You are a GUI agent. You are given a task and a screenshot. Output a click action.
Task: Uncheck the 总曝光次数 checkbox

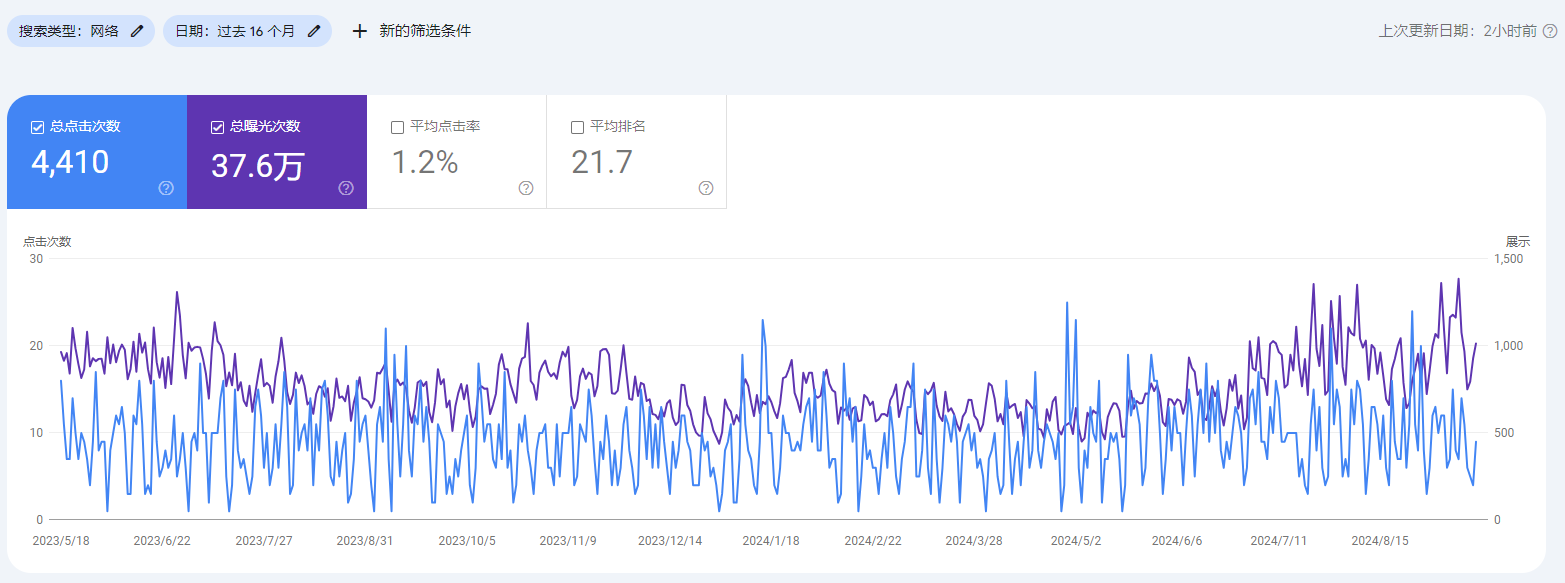click(x=217, y=127)
